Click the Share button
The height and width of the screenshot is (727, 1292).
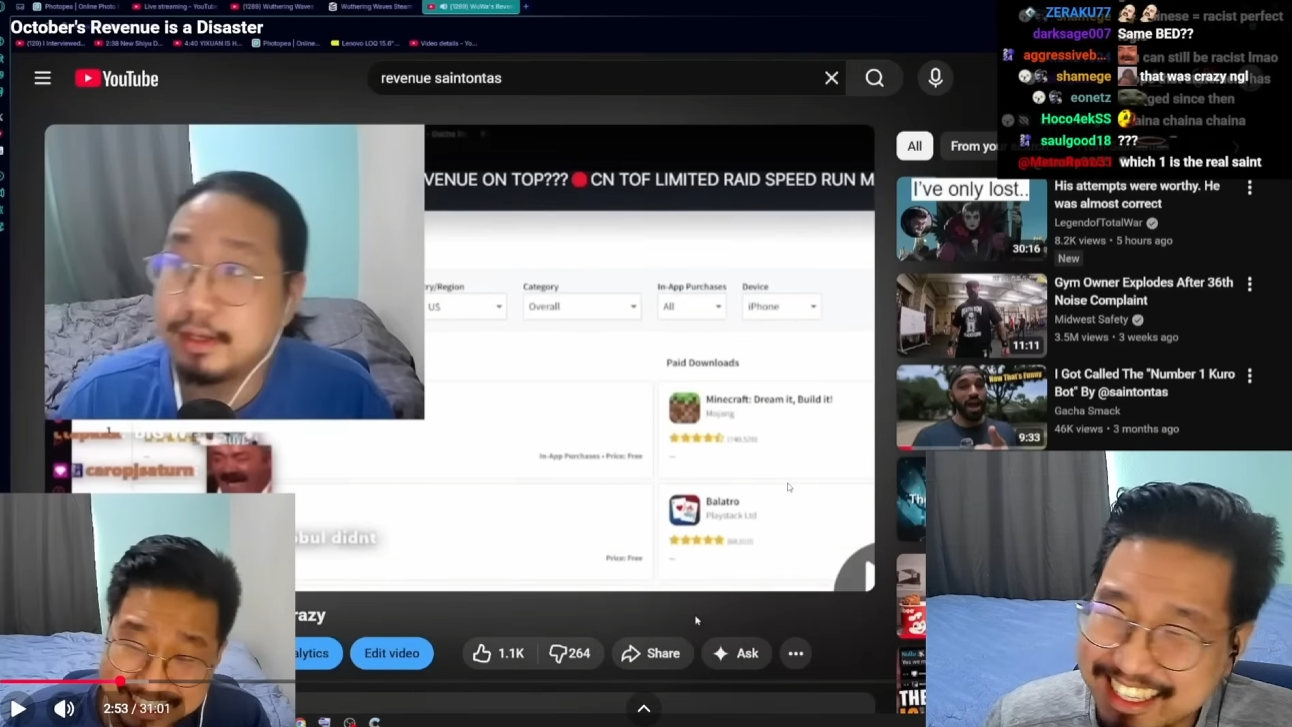pos(651,653)
